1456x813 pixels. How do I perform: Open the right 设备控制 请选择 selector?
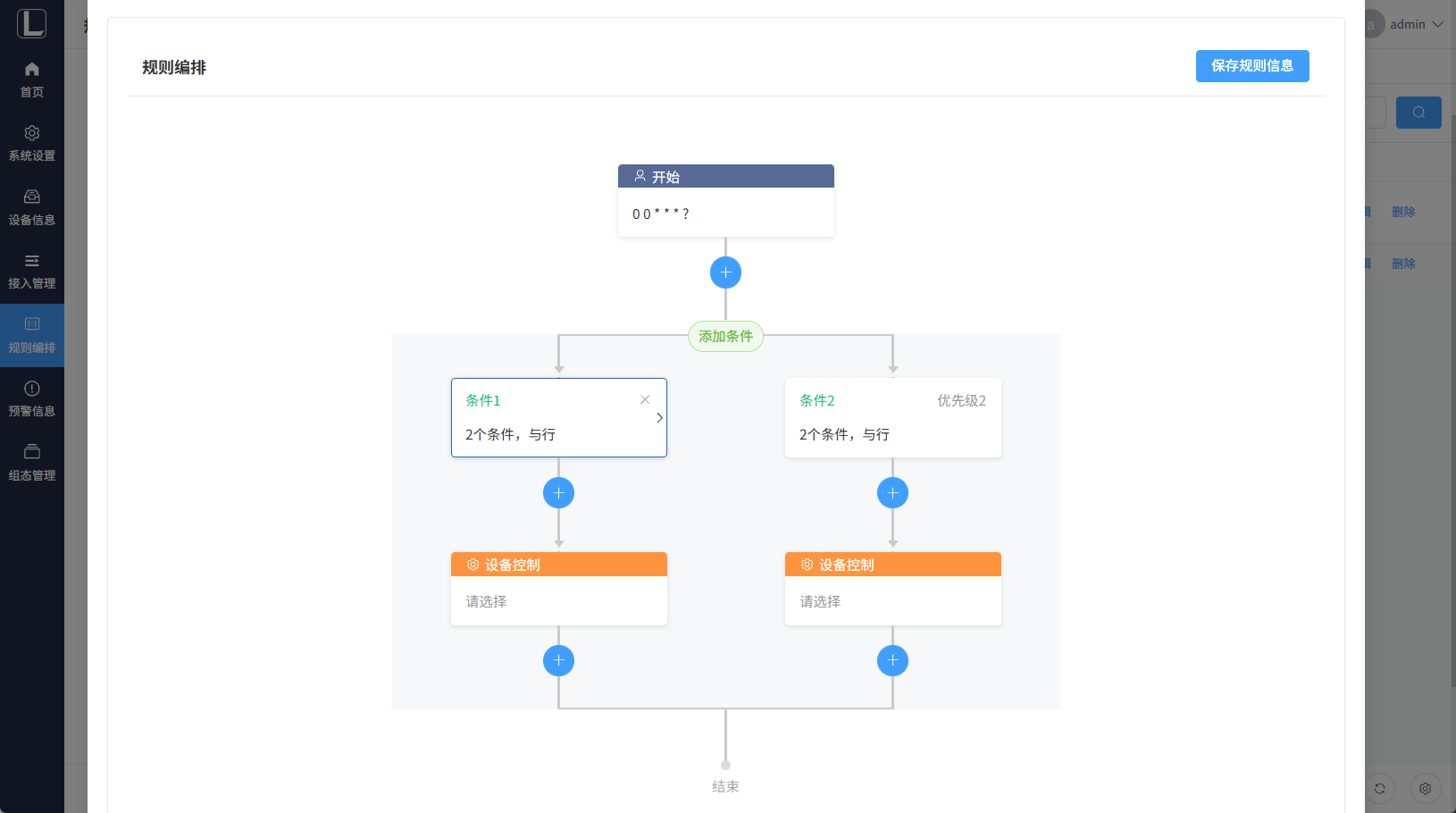[x=892, y=601]
